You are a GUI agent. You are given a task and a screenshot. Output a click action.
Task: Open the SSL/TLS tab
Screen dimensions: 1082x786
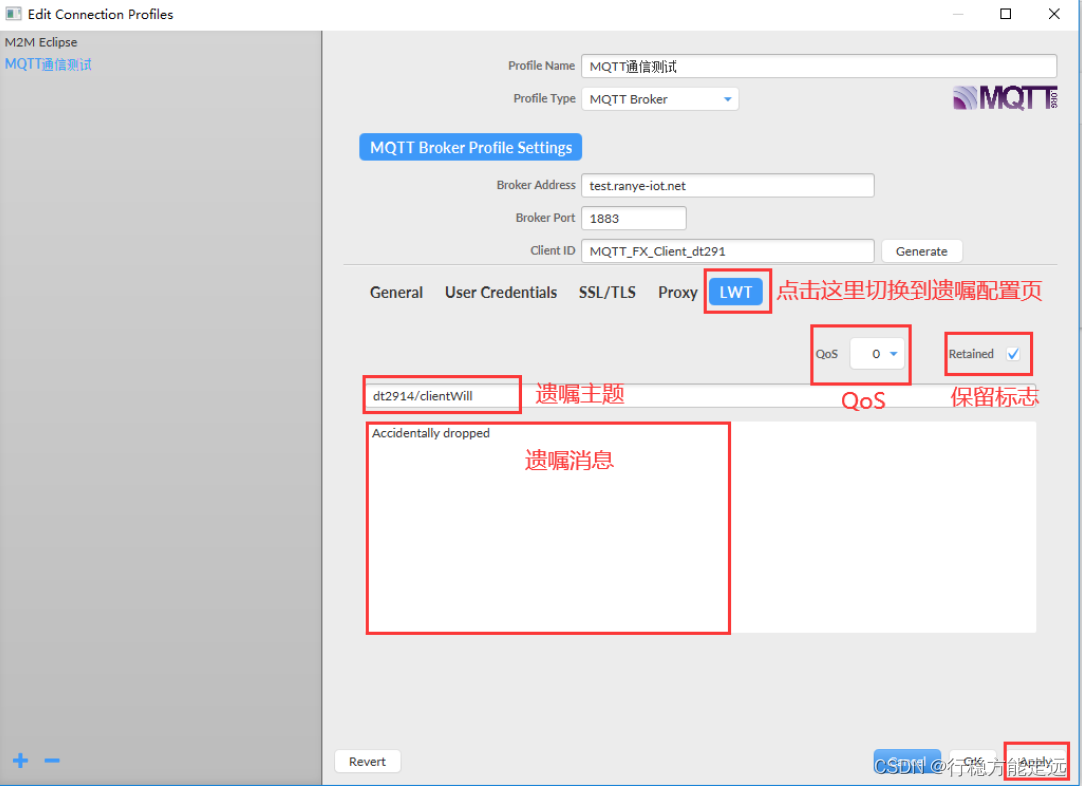click(607, 292)
